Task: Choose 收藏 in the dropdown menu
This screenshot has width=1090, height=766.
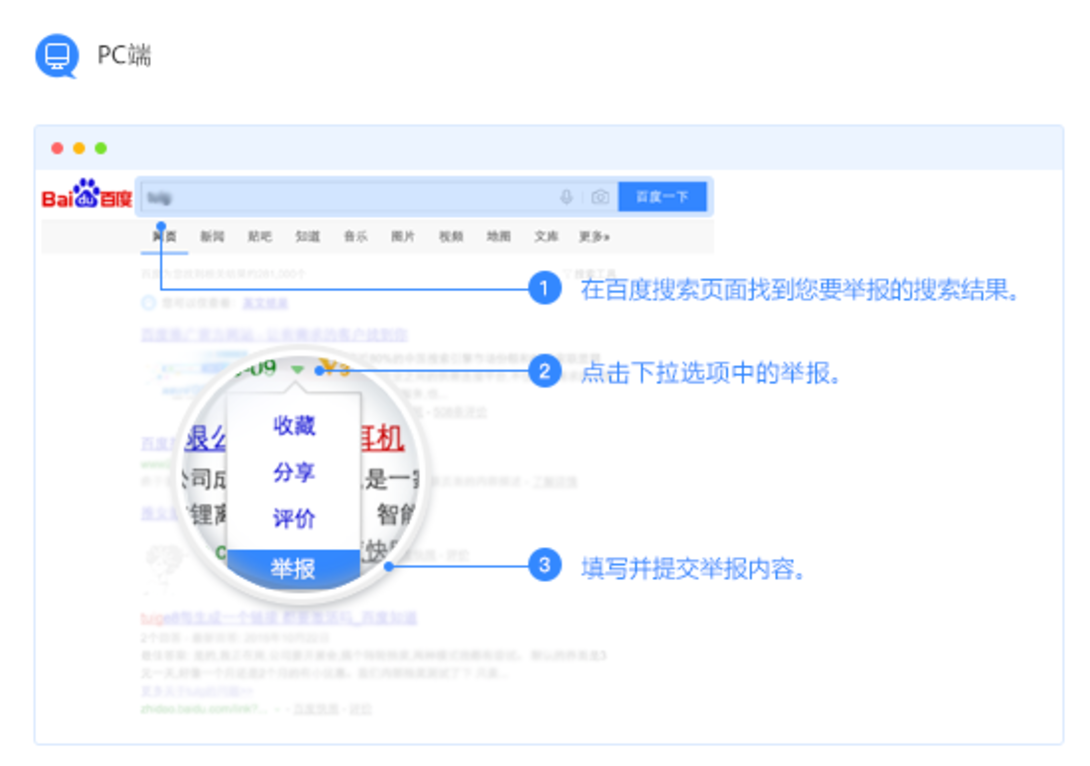Action: pyautogui.click(x=294, y=425)
